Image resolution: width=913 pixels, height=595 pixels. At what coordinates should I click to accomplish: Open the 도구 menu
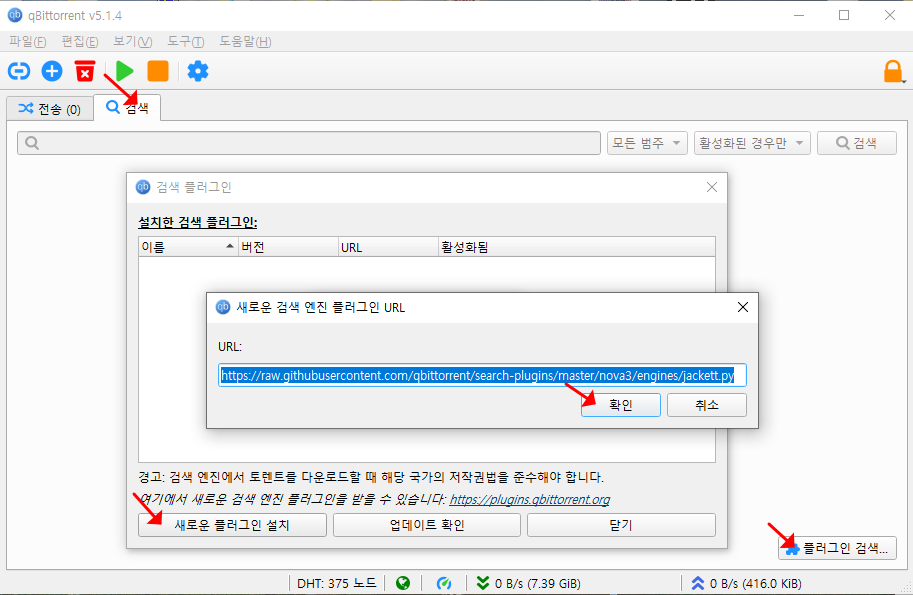point(185,41)
